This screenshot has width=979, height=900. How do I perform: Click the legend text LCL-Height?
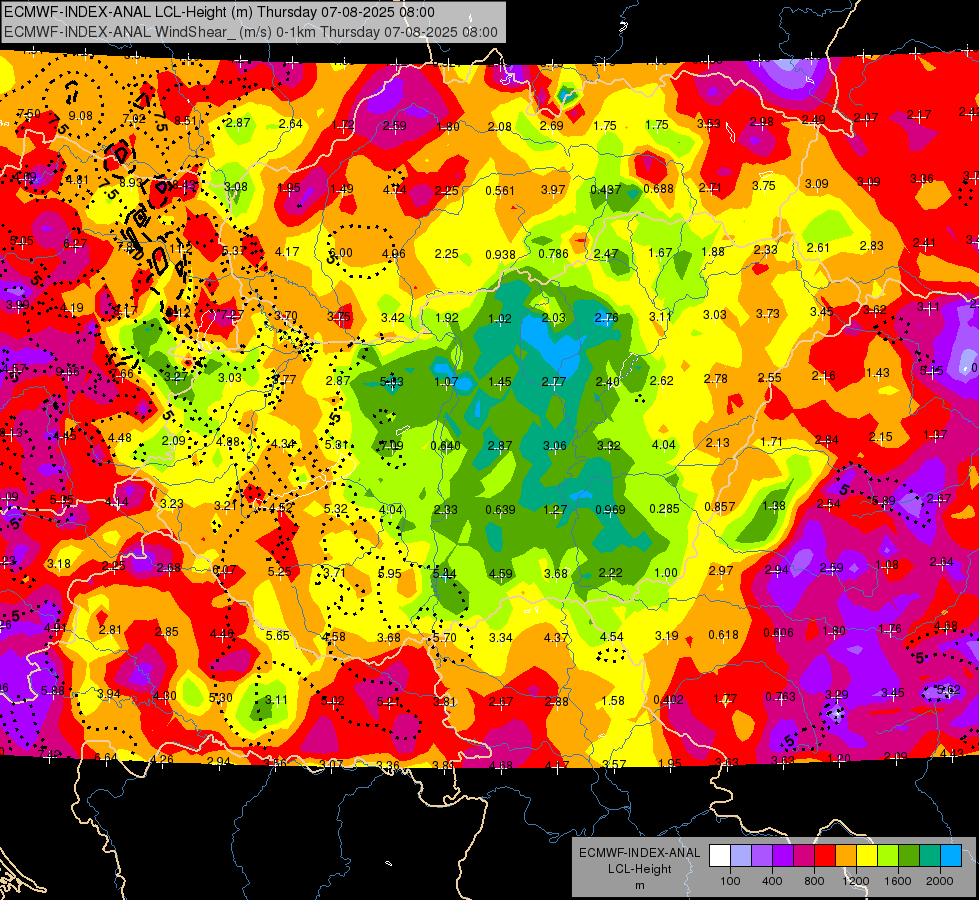click(x=639, y=869)
